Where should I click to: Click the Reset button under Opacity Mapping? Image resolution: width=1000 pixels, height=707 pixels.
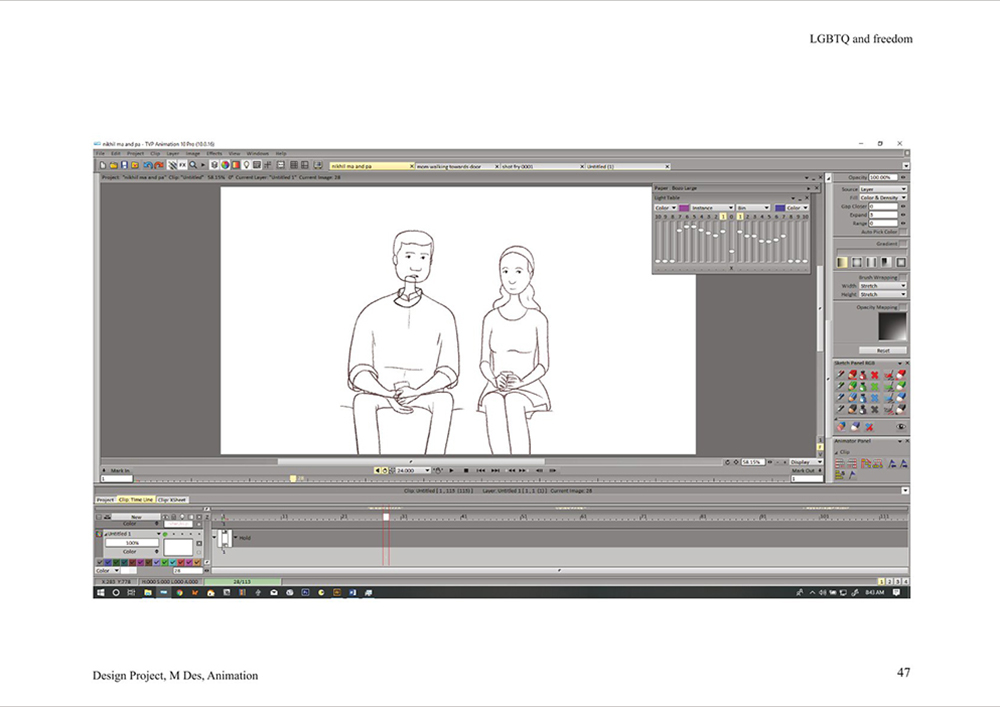pyautogui.click(x=883, y=351)
